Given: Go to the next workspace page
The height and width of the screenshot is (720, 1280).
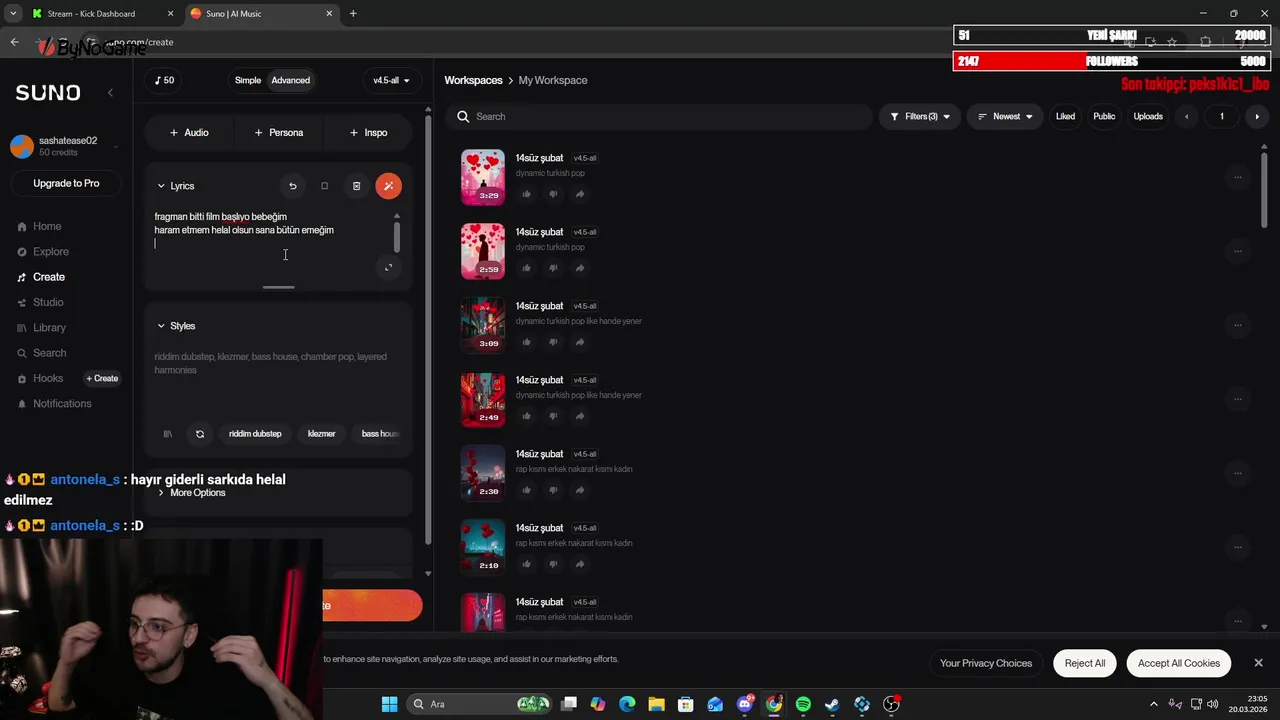Looking at the screenshot, I should pyautogui.click(x=1257, y=117).
